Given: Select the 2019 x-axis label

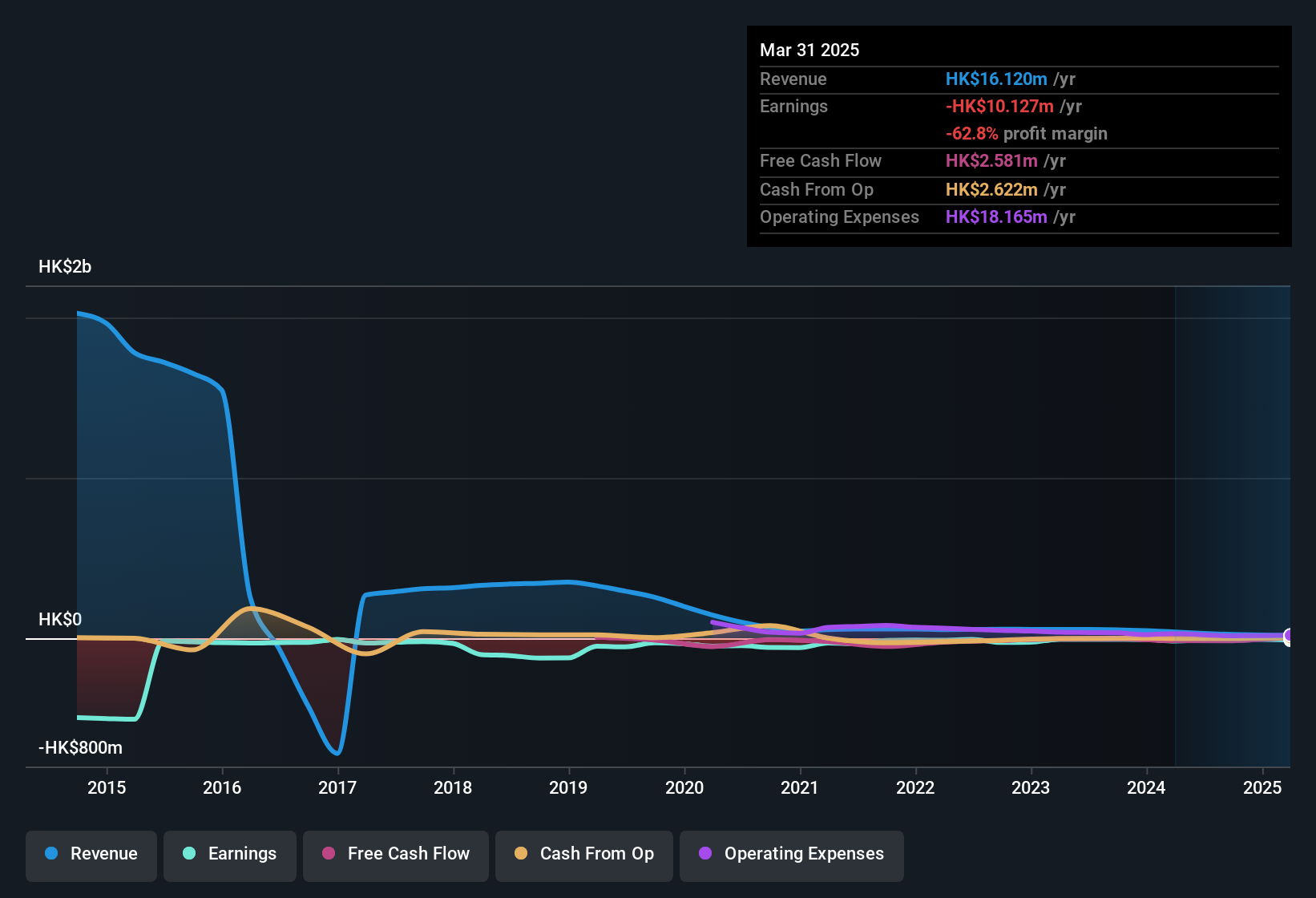Looking at the screenshot, I should coord(568,787).
